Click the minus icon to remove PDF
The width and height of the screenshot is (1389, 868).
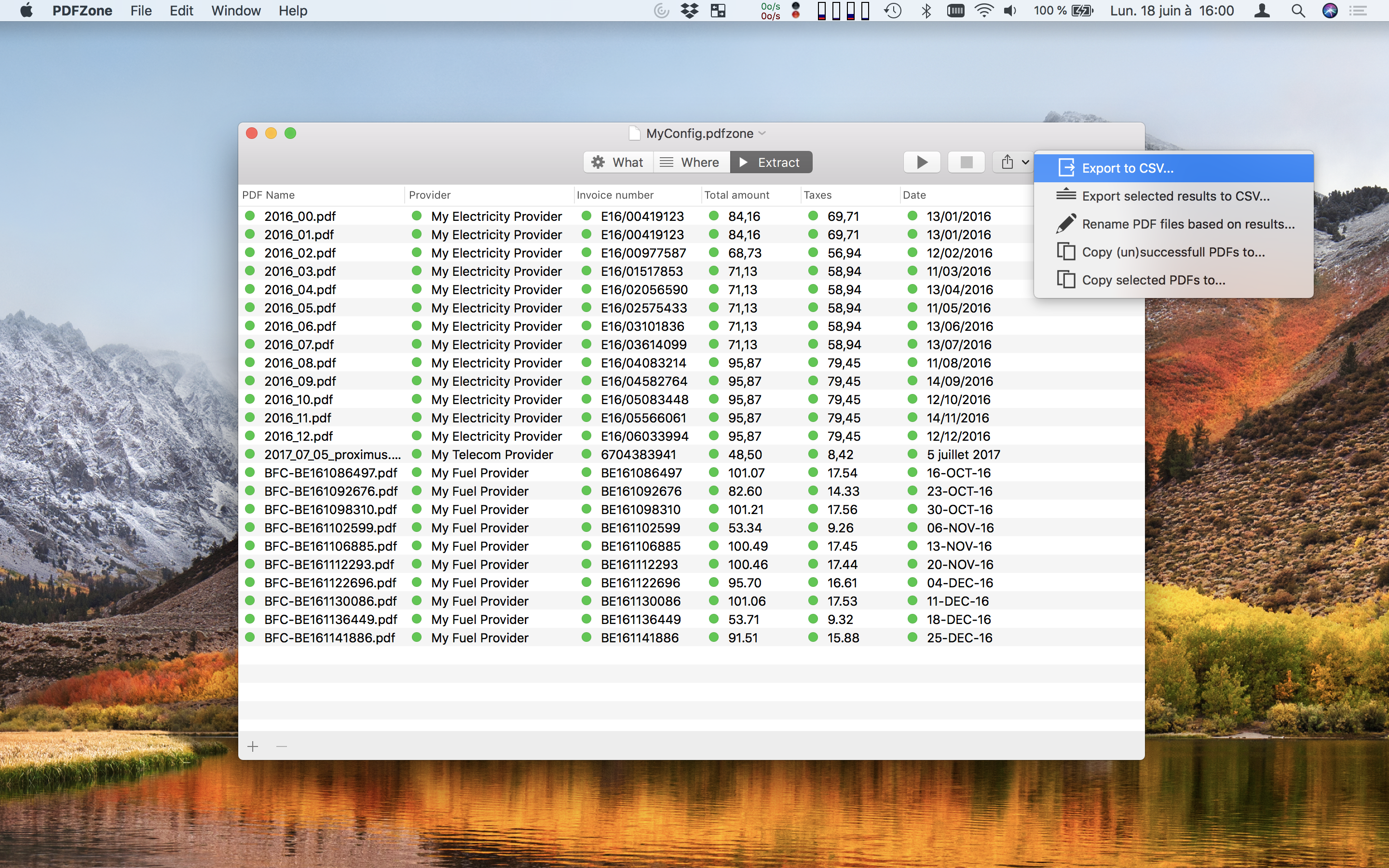281,746
